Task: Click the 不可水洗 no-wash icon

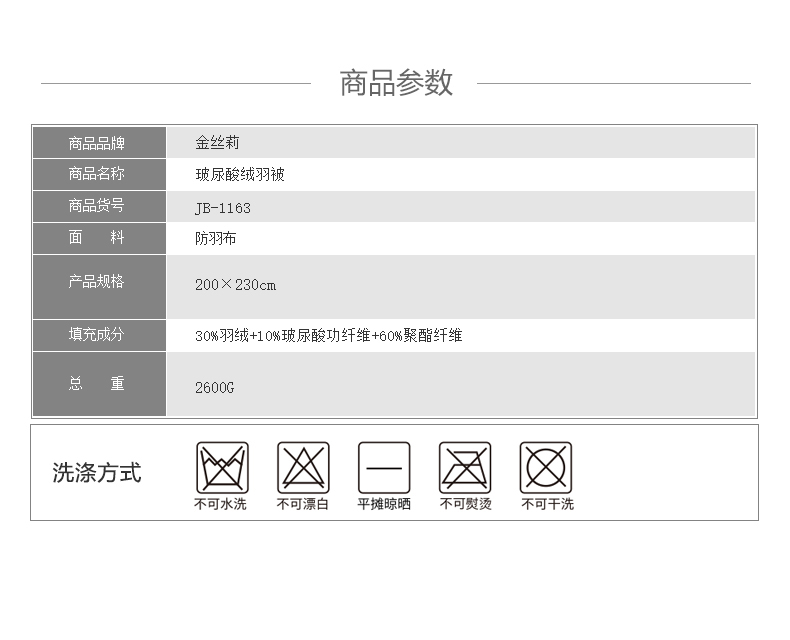Action: (222, 468)
